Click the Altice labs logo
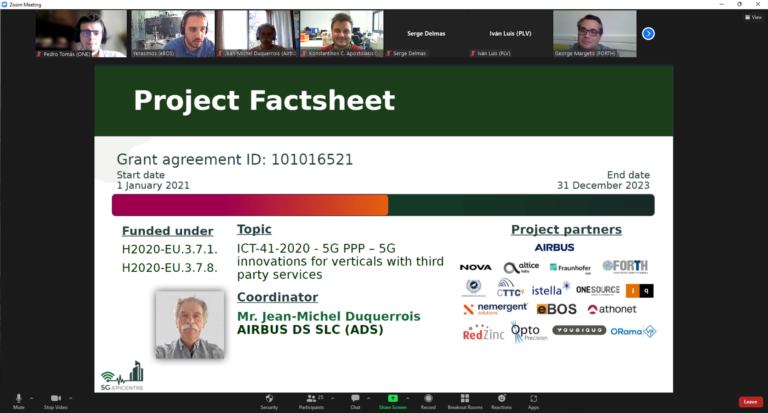 point(521,267)
